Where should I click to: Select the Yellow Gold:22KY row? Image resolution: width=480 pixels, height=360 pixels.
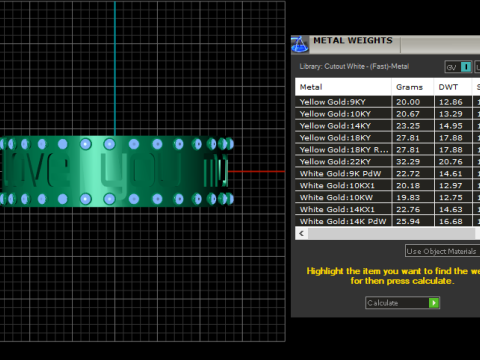pyautogui.click(x=387, y=162)
